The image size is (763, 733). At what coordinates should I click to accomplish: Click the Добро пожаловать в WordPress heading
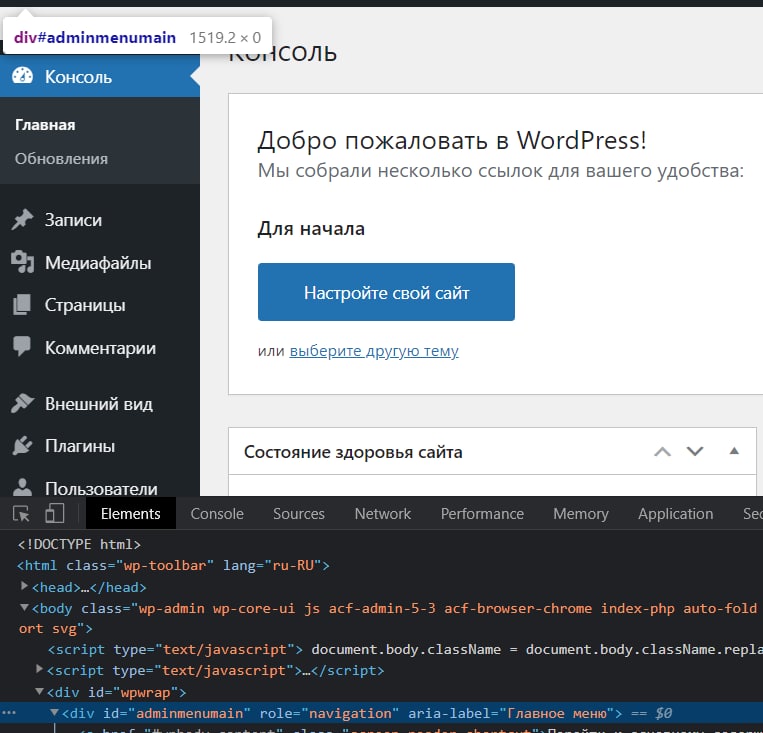(452, 140)
